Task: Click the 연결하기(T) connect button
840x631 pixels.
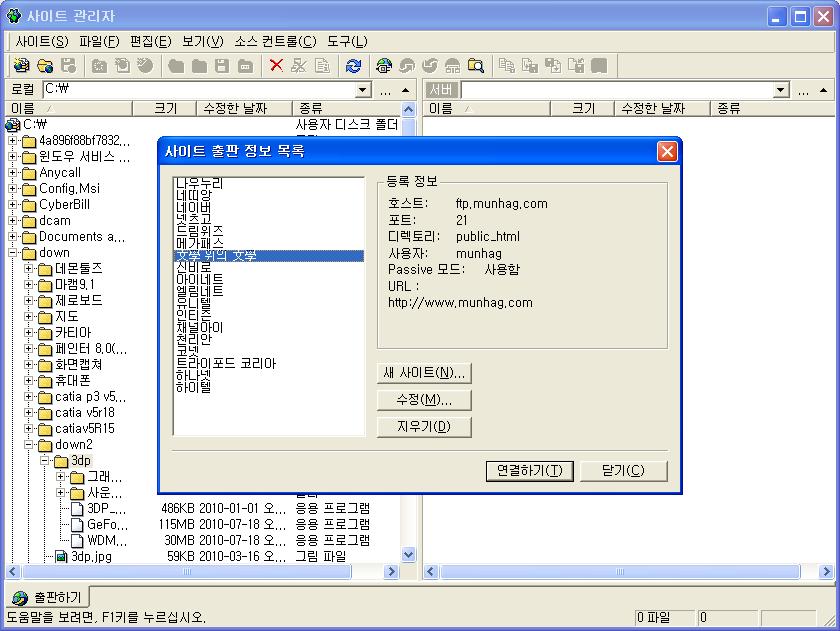Action: tap(529, 470)
